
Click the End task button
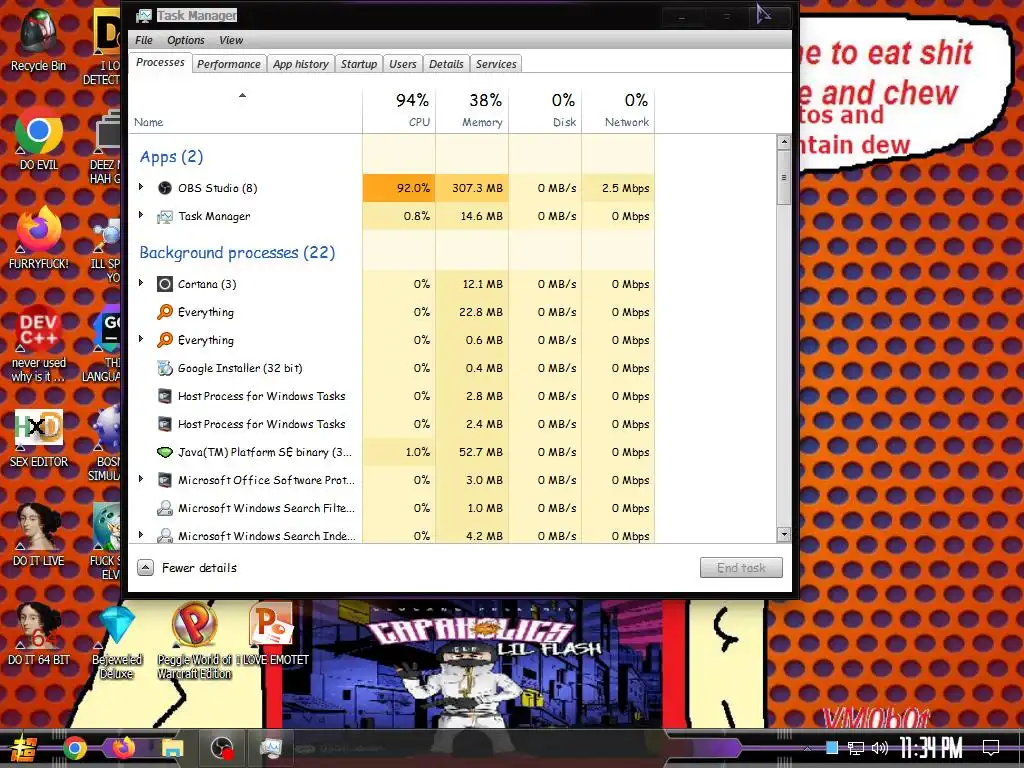coord(741,568)
